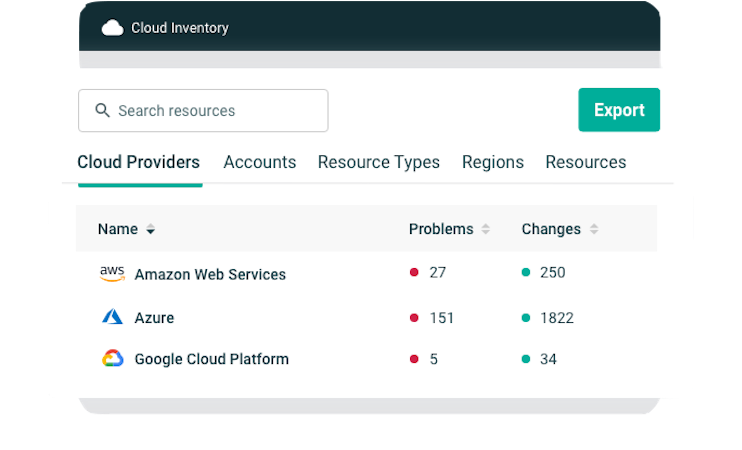
Task: Click the red Problems dot for Azure
Action: tap(414, 318)
